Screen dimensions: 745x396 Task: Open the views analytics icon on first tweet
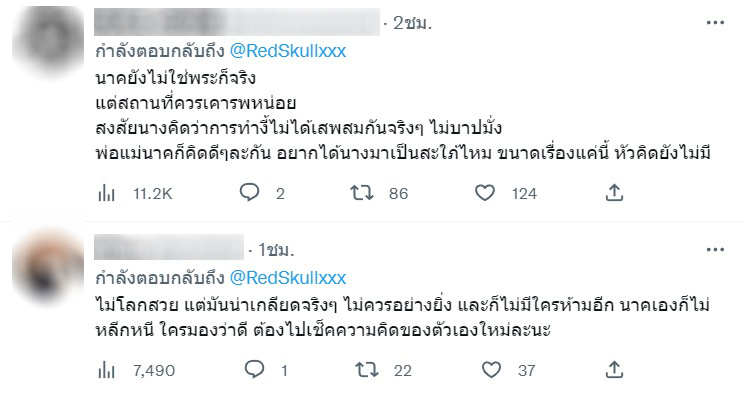pos(106,193)
